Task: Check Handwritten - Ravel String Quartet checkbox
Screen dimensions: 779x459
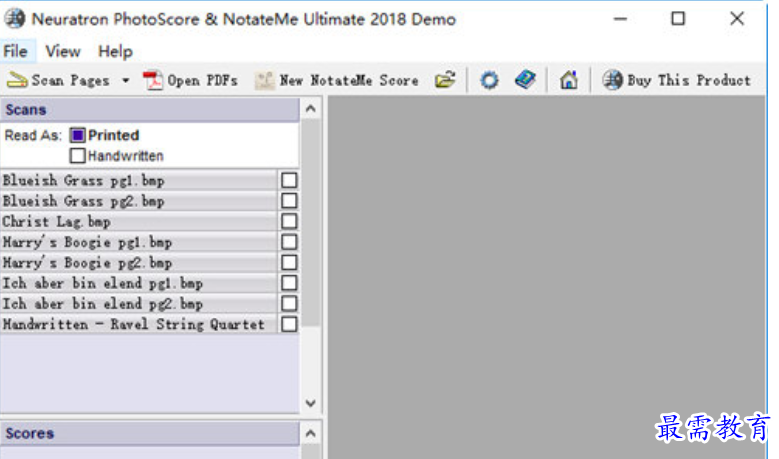Action: [289, 324]
